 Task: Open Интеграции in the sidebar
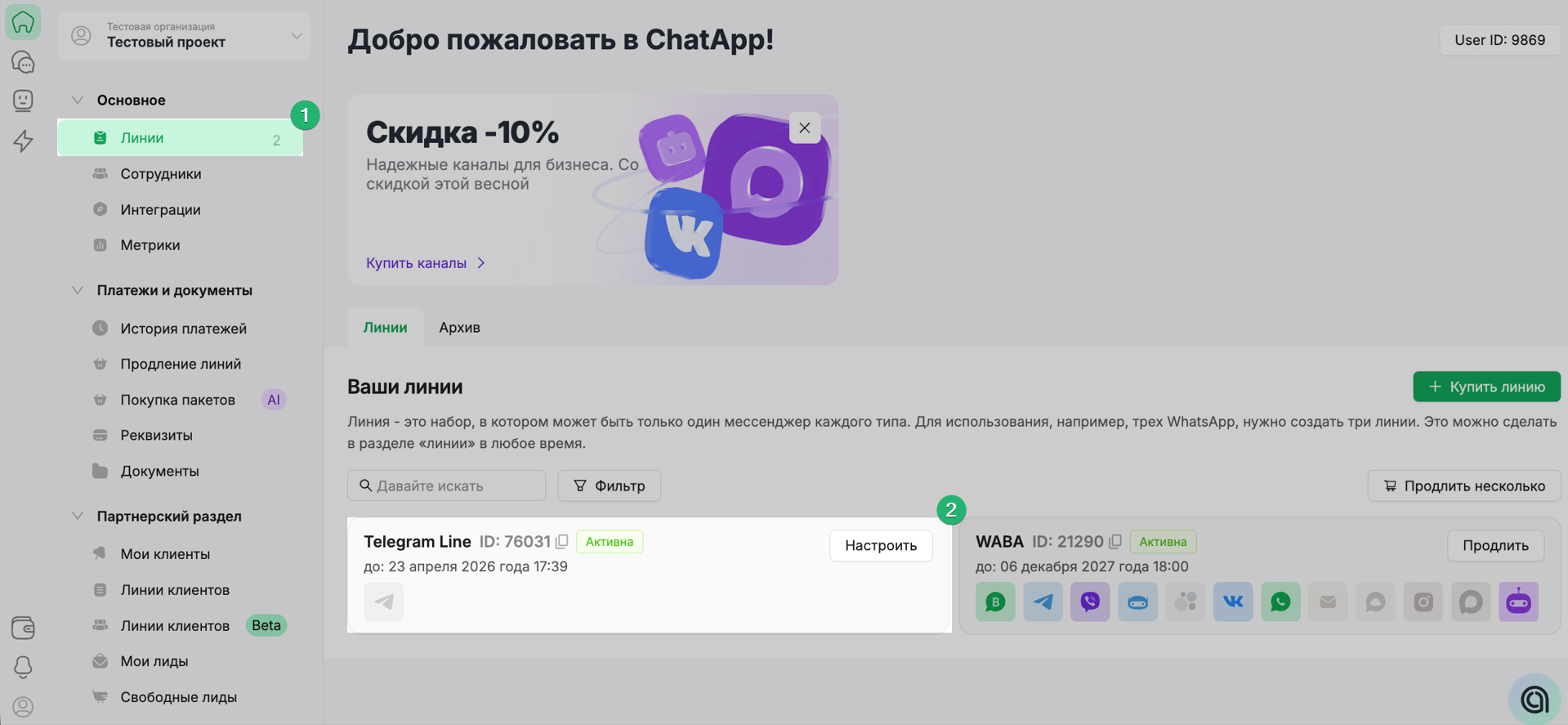click(x=160, y=209)
